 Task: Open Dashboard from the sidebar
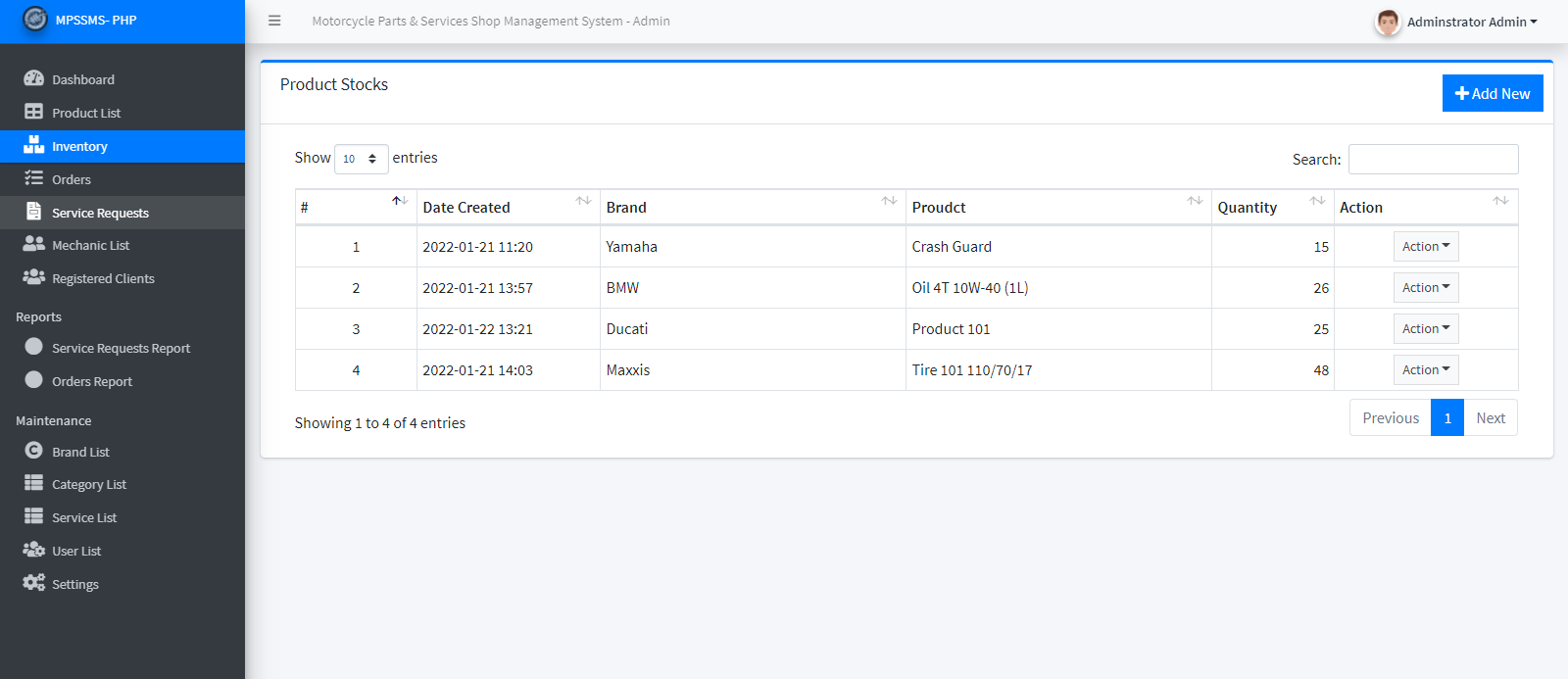point(122,79)
